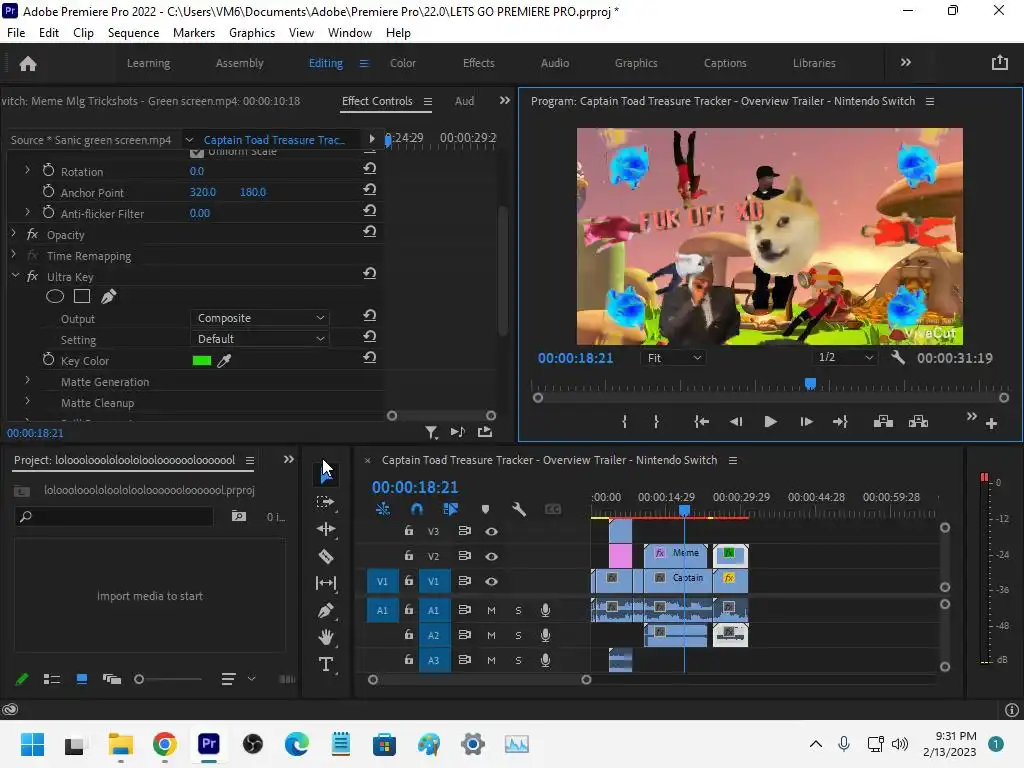Toggle visibility of video track V2

[x=491, y=557]
